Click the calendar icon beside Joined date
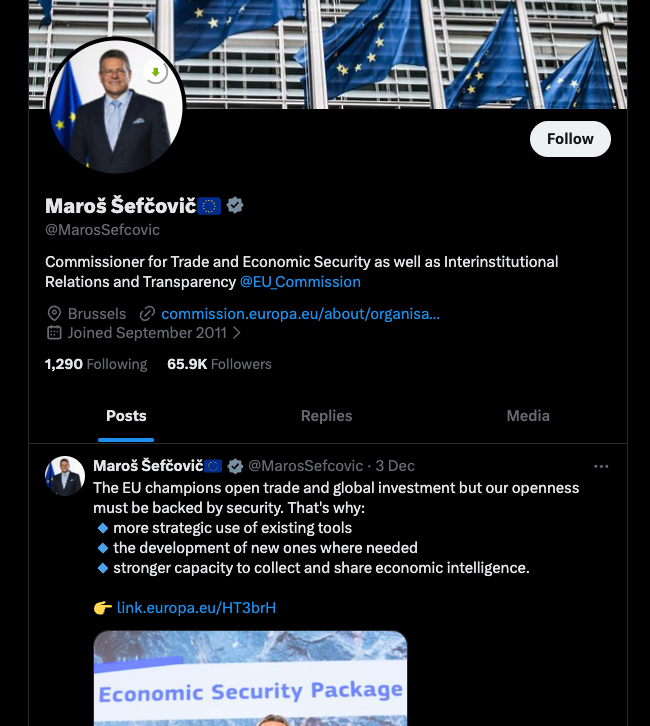Viewport: 650px width, 726px height. point(54,333)
